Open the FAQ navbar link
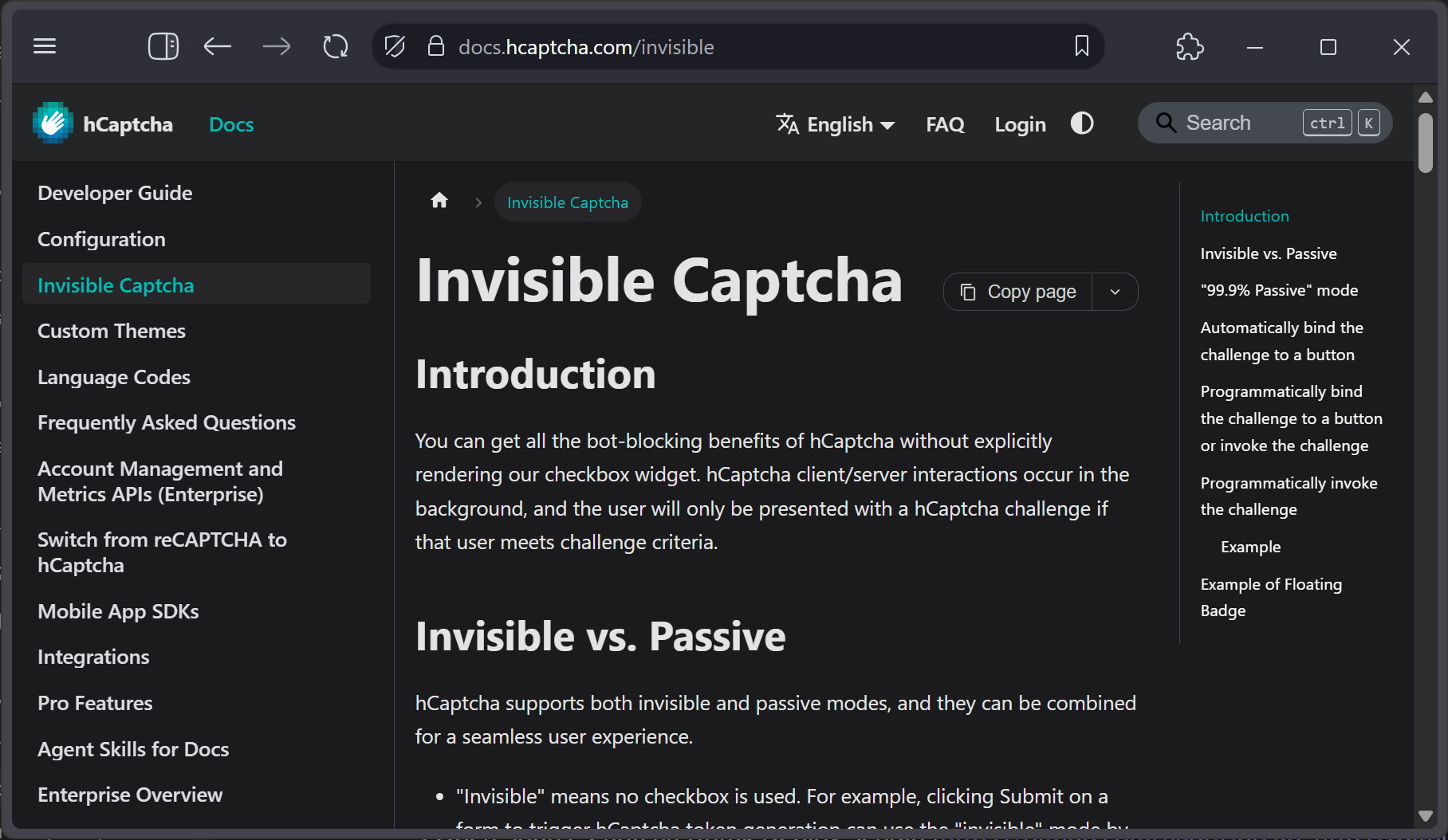This screenshot has width=1448, height=840. 945,124
